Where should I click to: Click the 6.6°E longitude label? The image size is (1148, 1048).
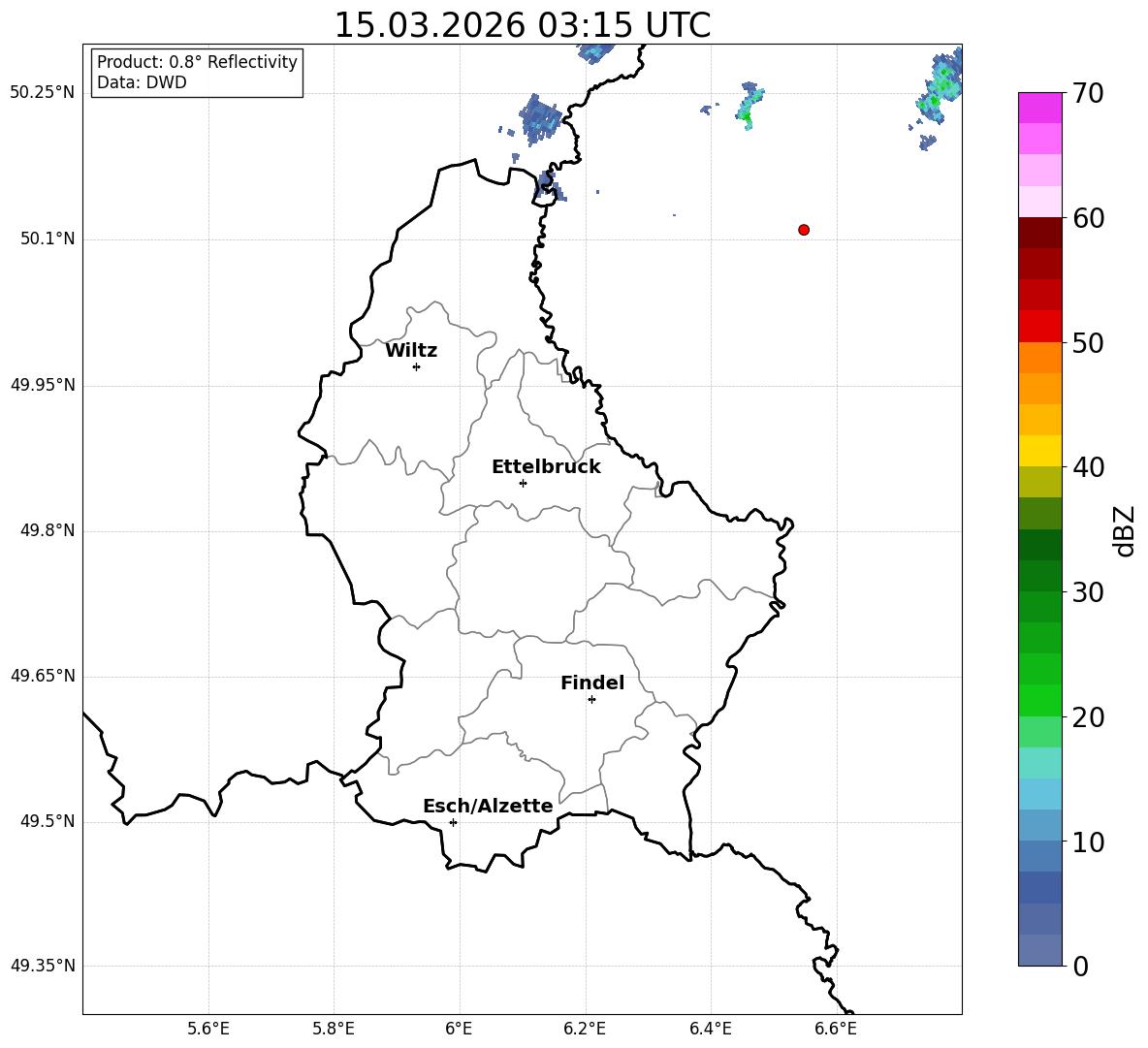836,1030
